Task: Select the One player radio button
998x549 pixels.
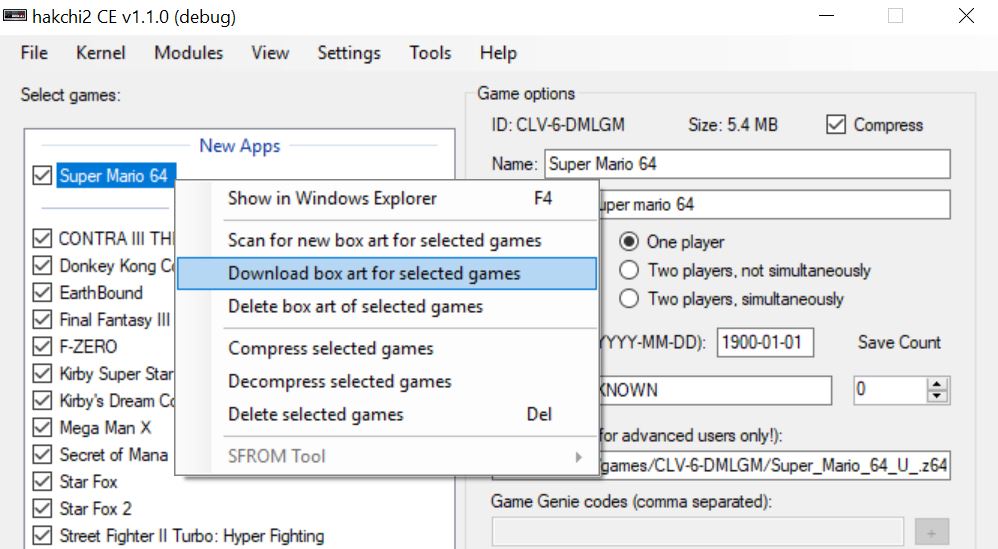Action: 629,242
